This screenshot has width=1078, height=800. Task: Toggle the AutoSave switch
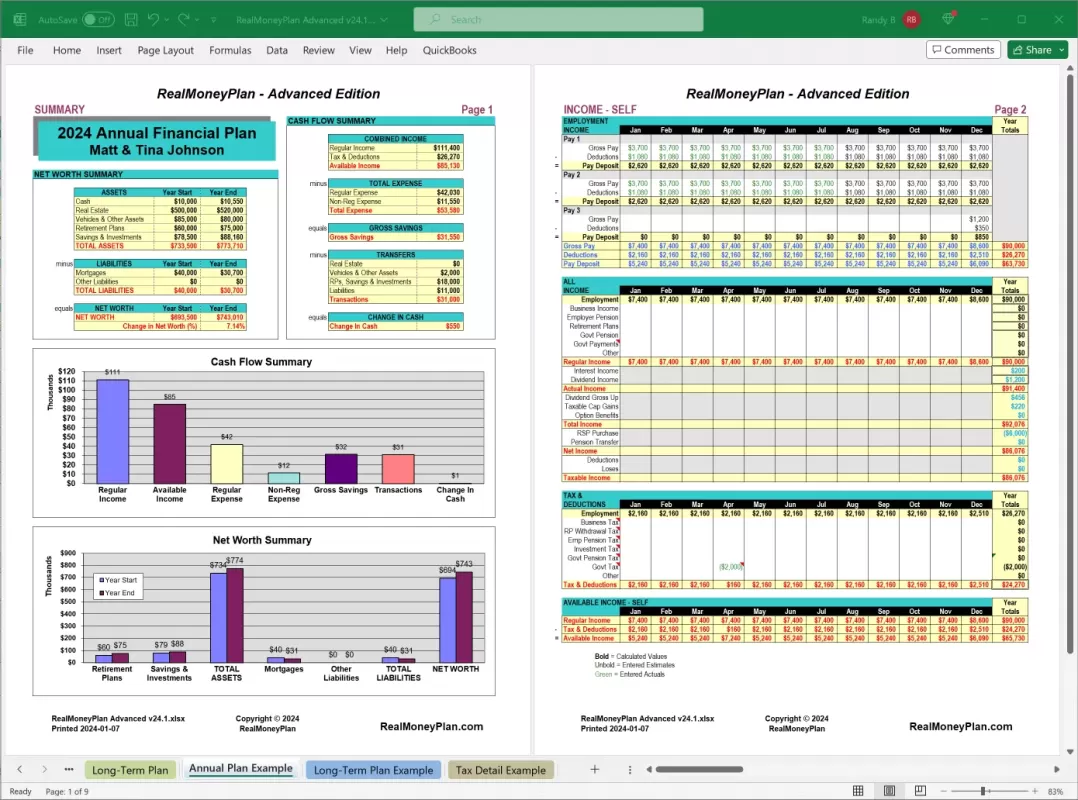98,19
